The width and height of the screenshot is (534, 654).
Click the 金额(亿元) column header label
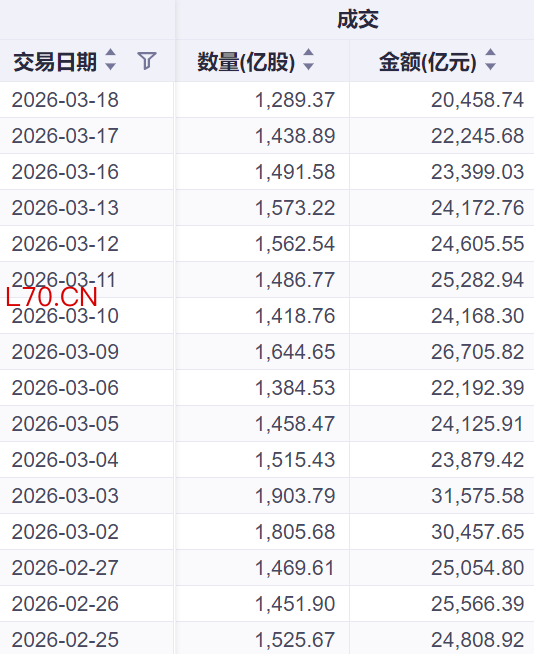[428, 62]
